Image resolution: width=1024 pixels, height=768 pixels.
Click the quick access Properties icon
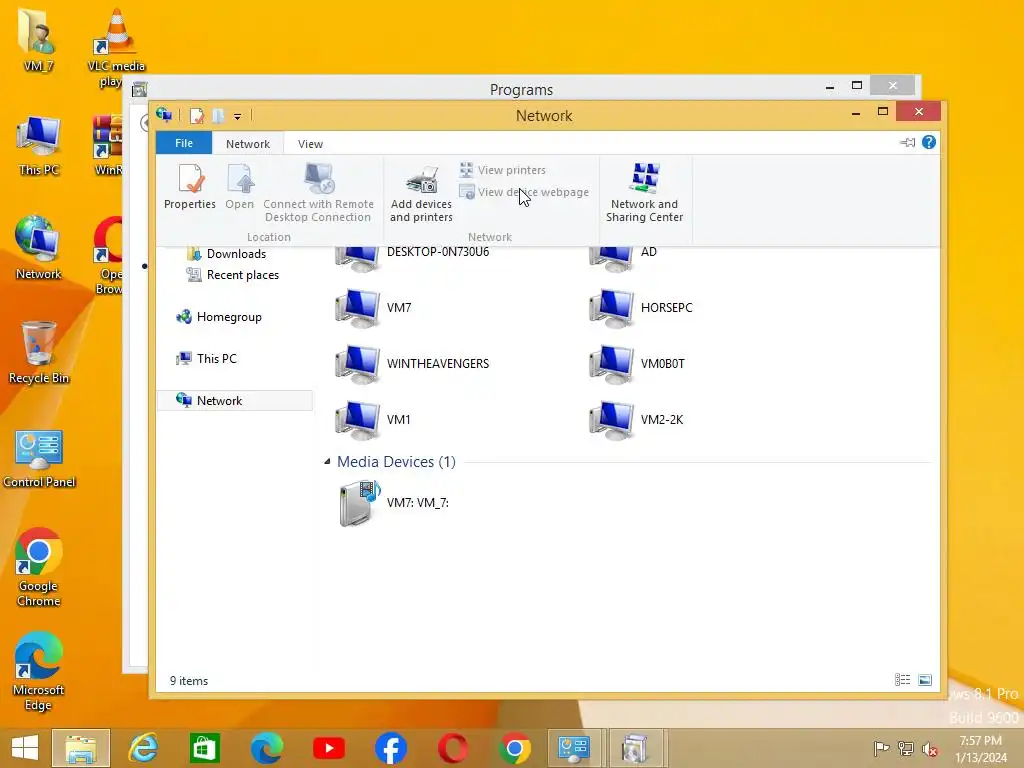click(197, 116)
